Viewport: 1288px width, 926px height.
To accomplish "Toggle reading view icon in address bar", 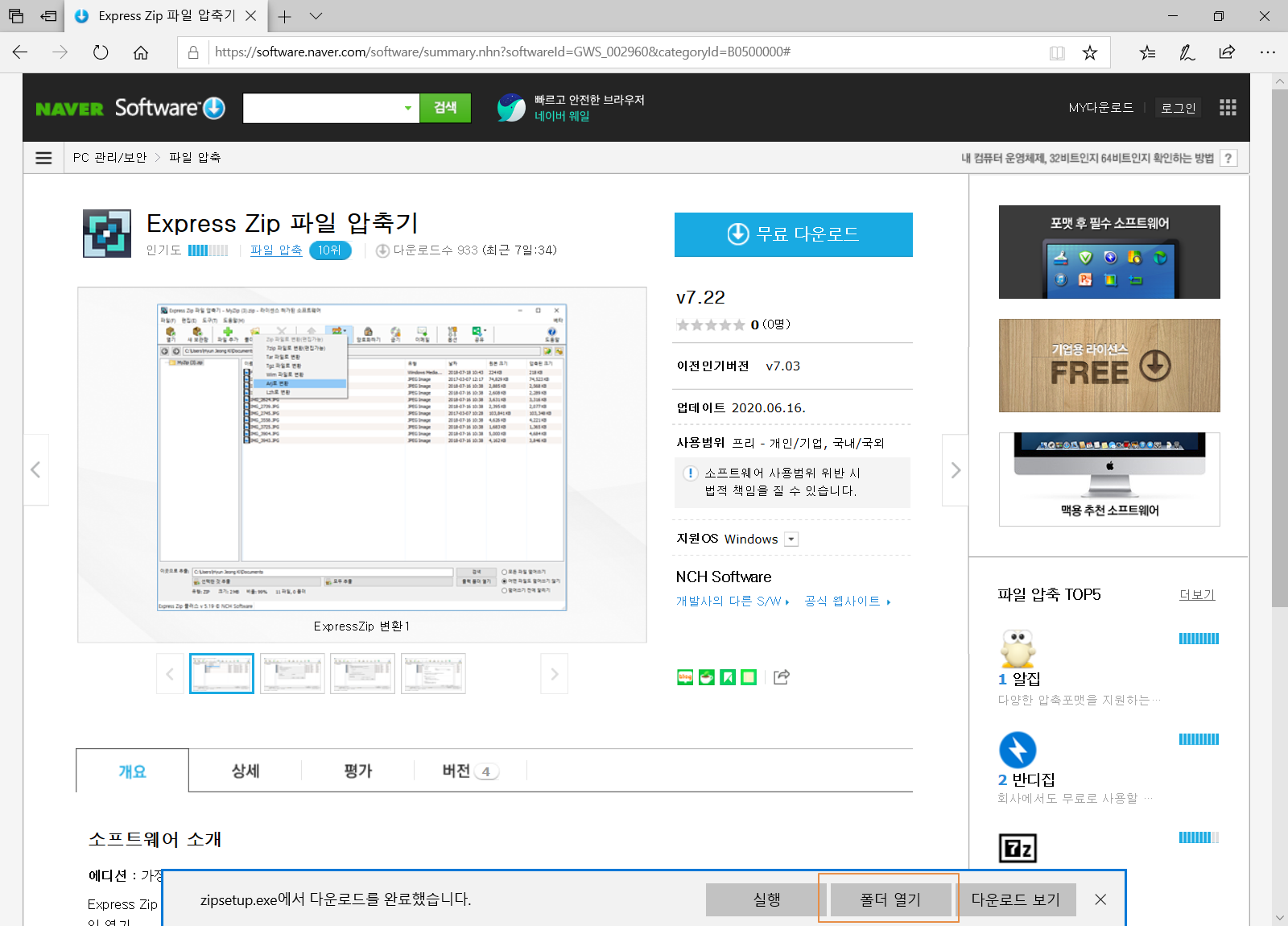I will (1057, 52).
